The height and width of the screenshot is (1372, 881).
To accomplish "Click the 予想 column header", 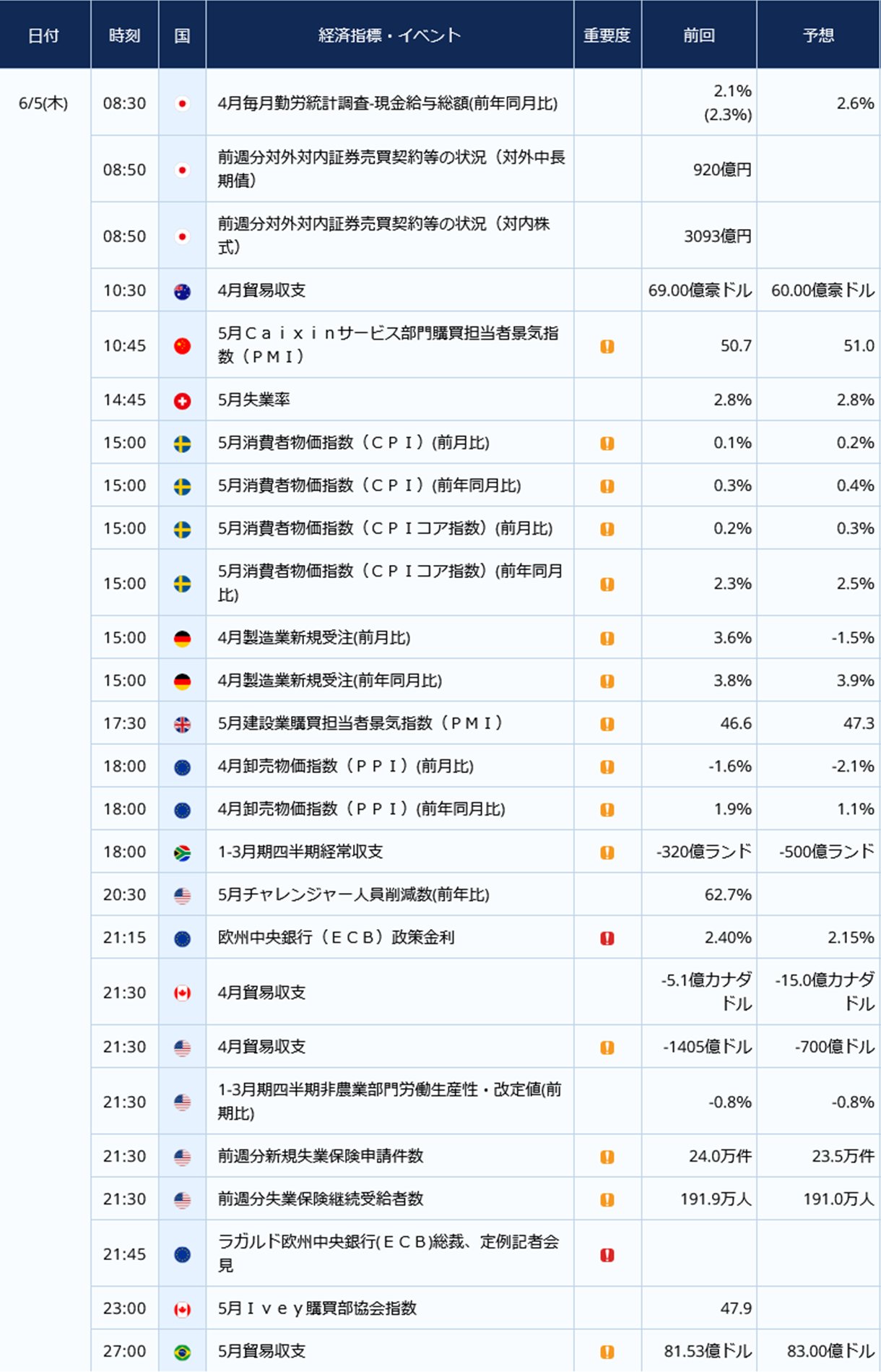I will click(818, 35).
